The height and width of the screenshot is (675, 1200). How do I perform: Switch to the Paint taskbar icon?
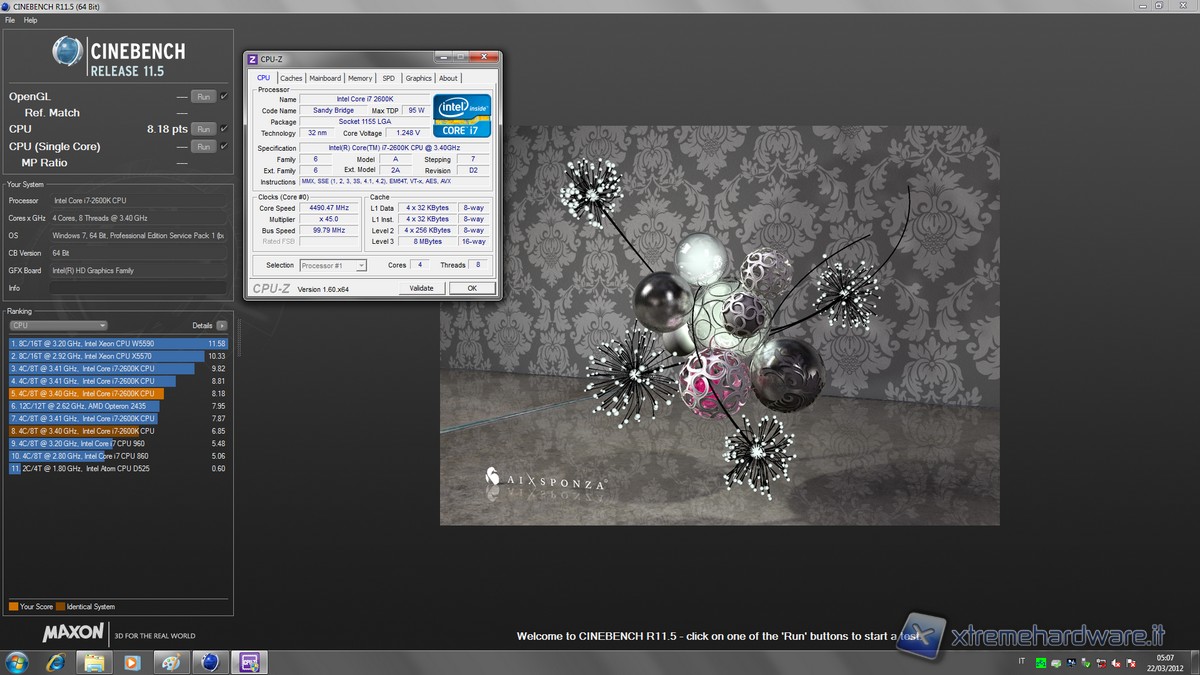tap(171, 662)
